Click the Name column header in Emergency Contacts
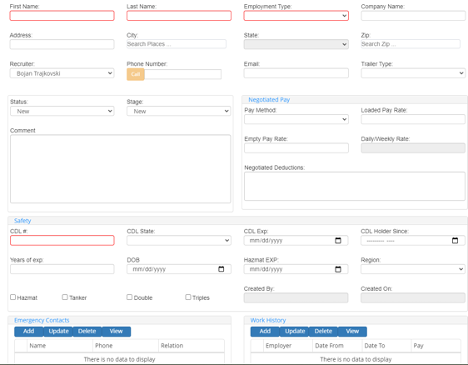 pos(59,346)
